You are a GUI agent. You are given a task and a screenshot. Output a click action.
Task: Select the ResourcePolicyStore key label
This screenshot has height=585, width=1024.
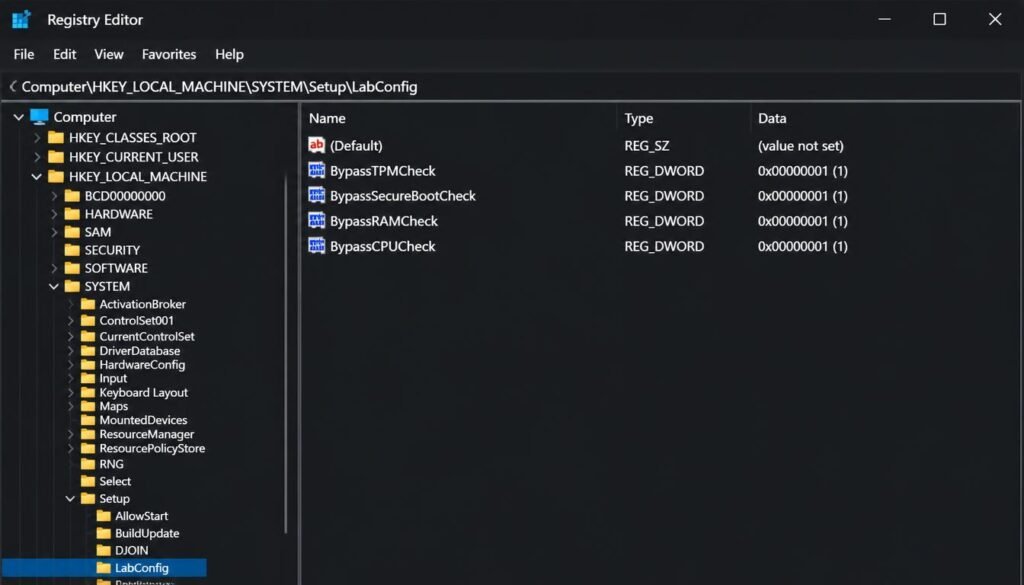coord(152,449)
